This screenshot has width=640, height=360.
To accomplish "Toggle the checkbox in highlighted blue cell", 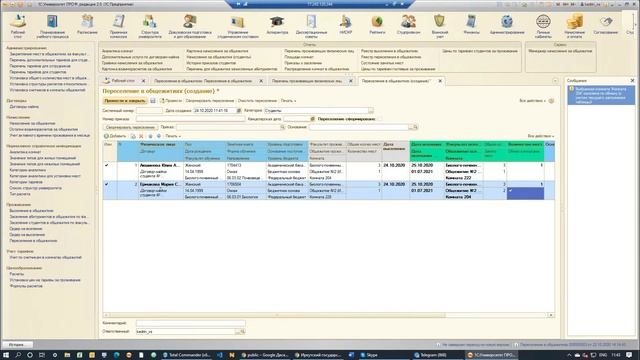I will click(x=510, y=191).
